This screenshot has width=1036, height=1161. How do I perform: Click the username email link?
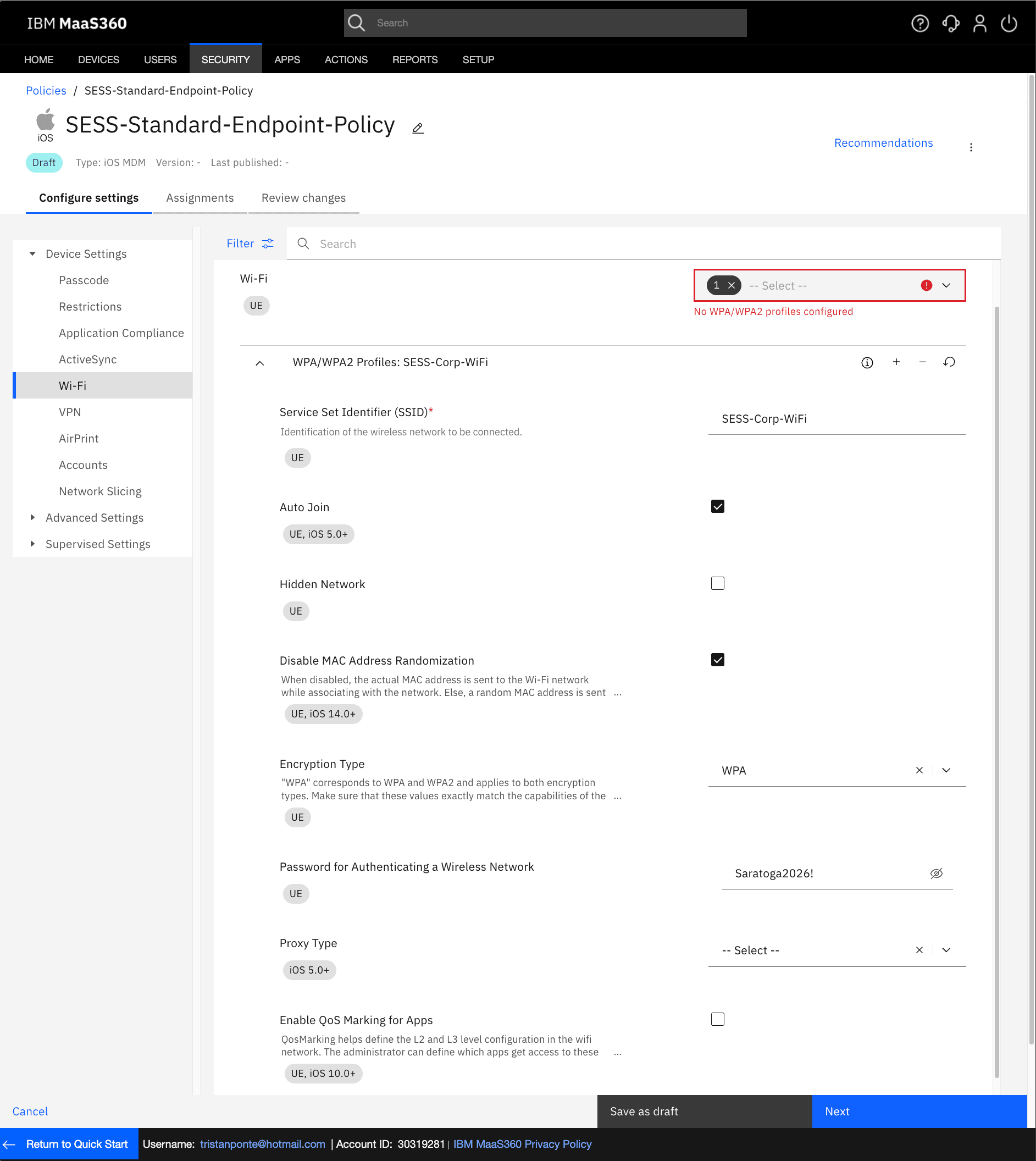point(262,1144)
